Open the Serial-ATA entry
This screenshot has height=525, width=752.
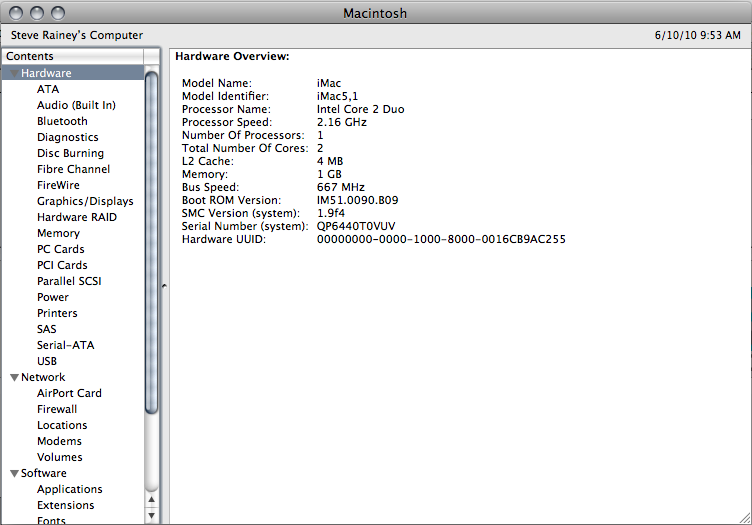coord(66,345)
